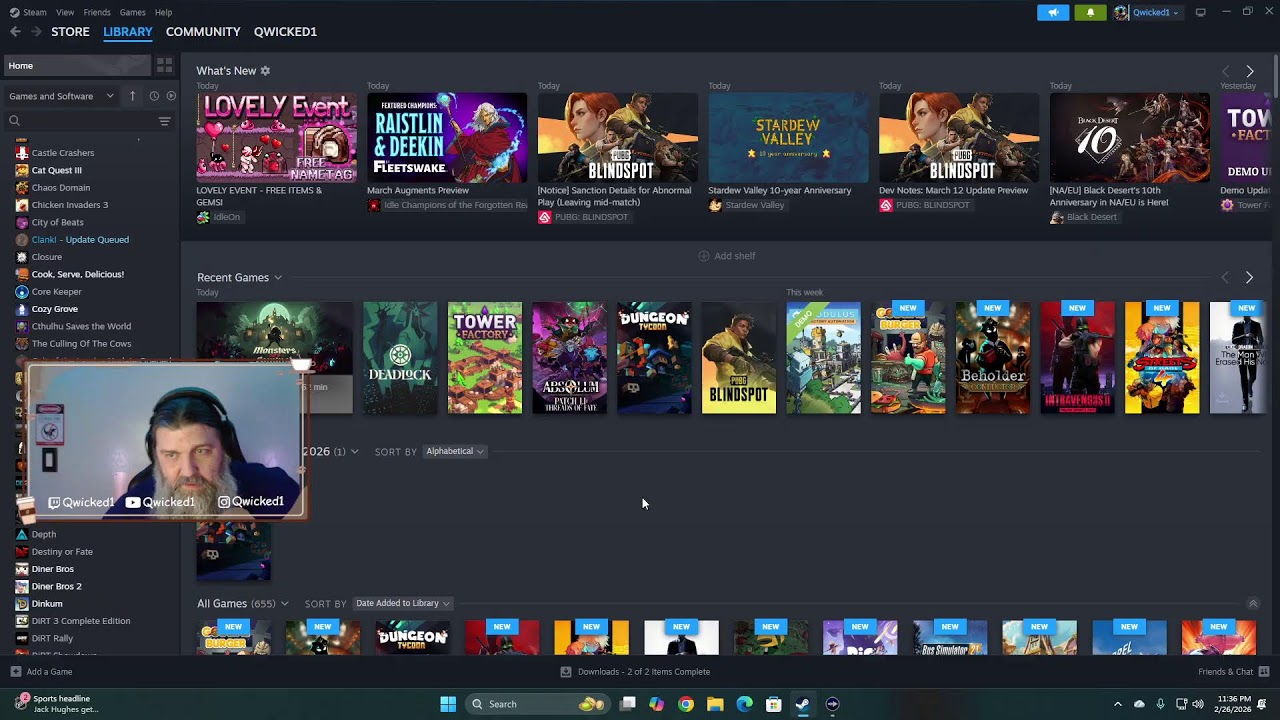
Task: Go back with the navigation arrow
Action: click(x=15, y=32)
